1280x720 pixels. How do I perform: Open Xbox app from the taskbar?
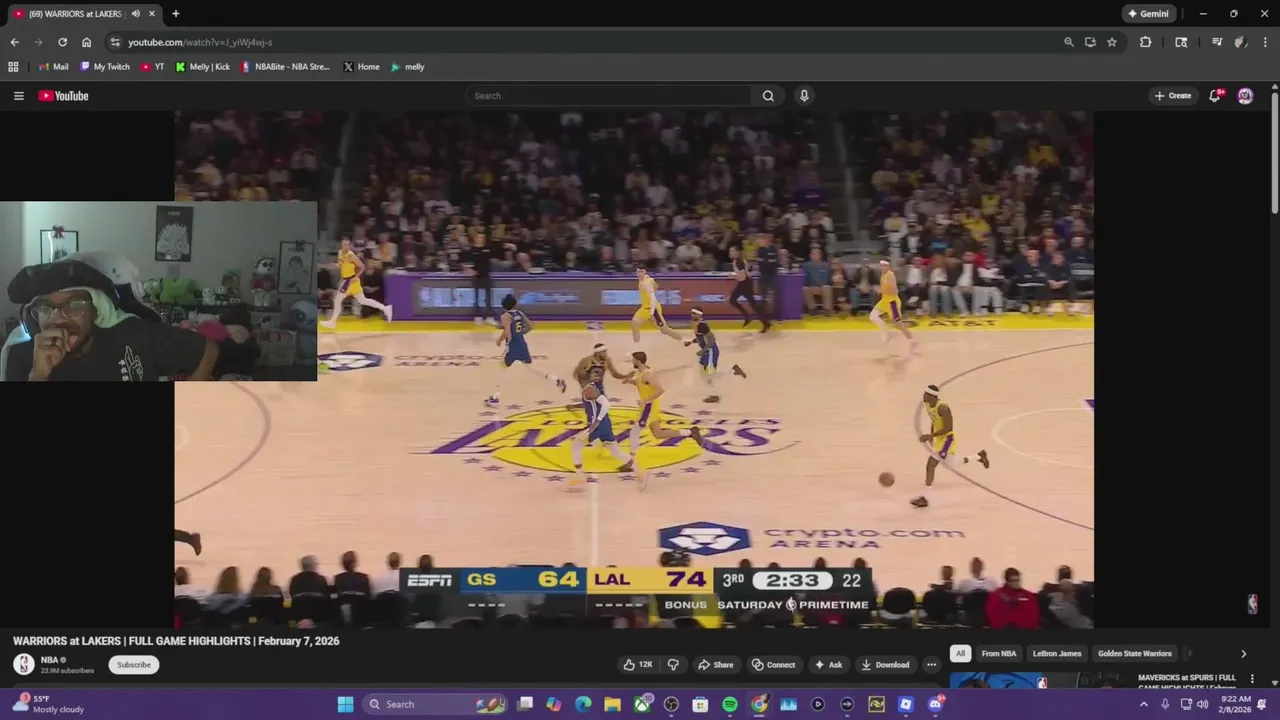click(x=642, y=704)
